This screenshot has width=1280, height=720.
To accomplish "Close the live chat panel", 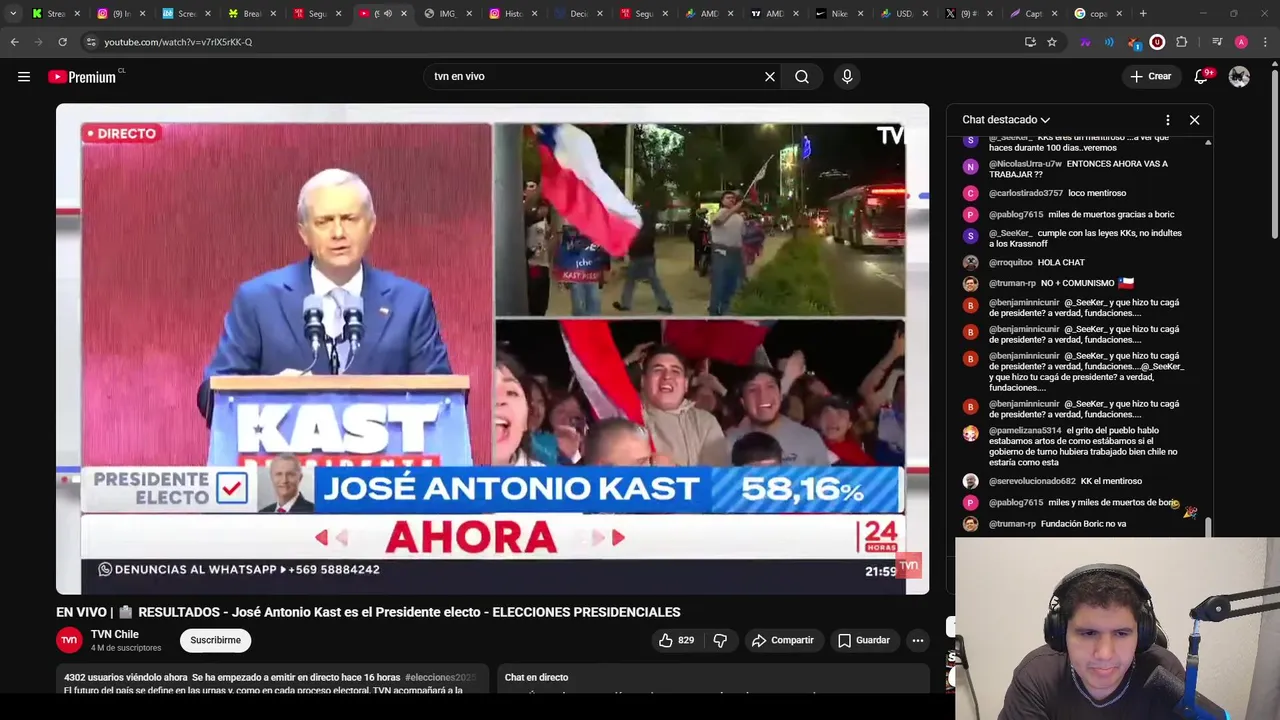I will (x=1194, y=120).
